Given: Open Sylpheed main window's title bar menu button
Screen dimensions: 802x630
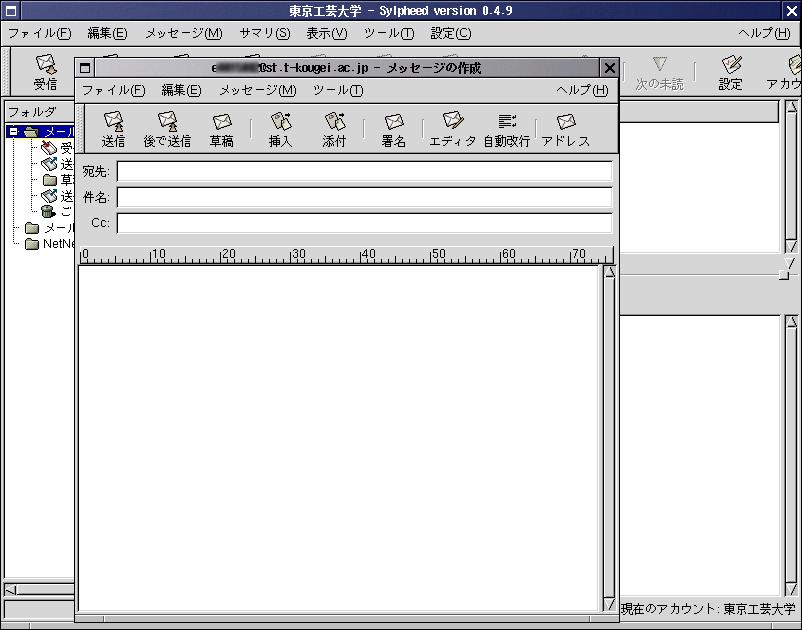Looking at the screenshot, I should pyautogui.click(x=10, y=10).
